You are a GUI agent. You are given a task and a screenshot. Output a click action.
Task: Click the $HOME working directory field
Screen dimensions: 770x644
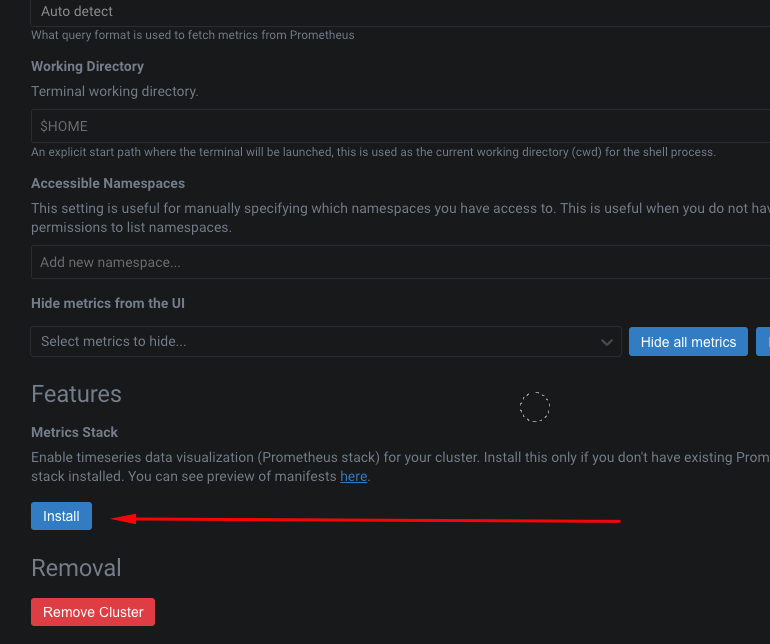tap(400, 126)
